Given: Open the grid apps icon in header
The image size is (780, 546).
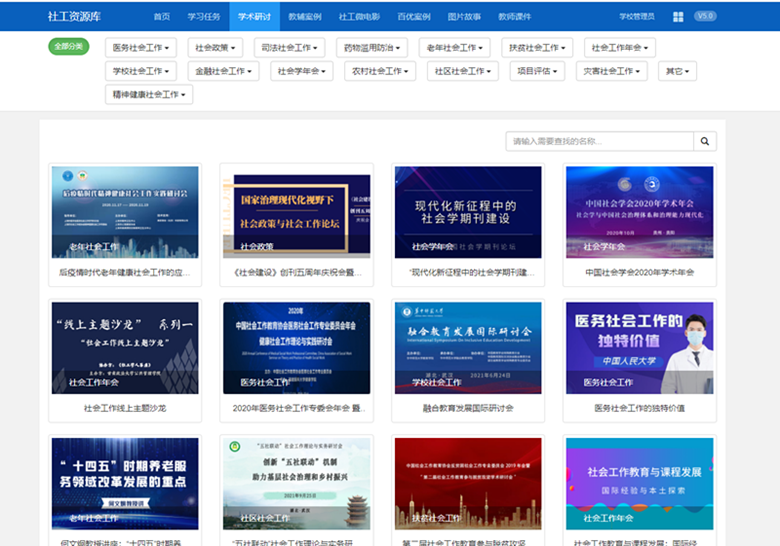Looking at the screenshot, I should coord(678,17).
